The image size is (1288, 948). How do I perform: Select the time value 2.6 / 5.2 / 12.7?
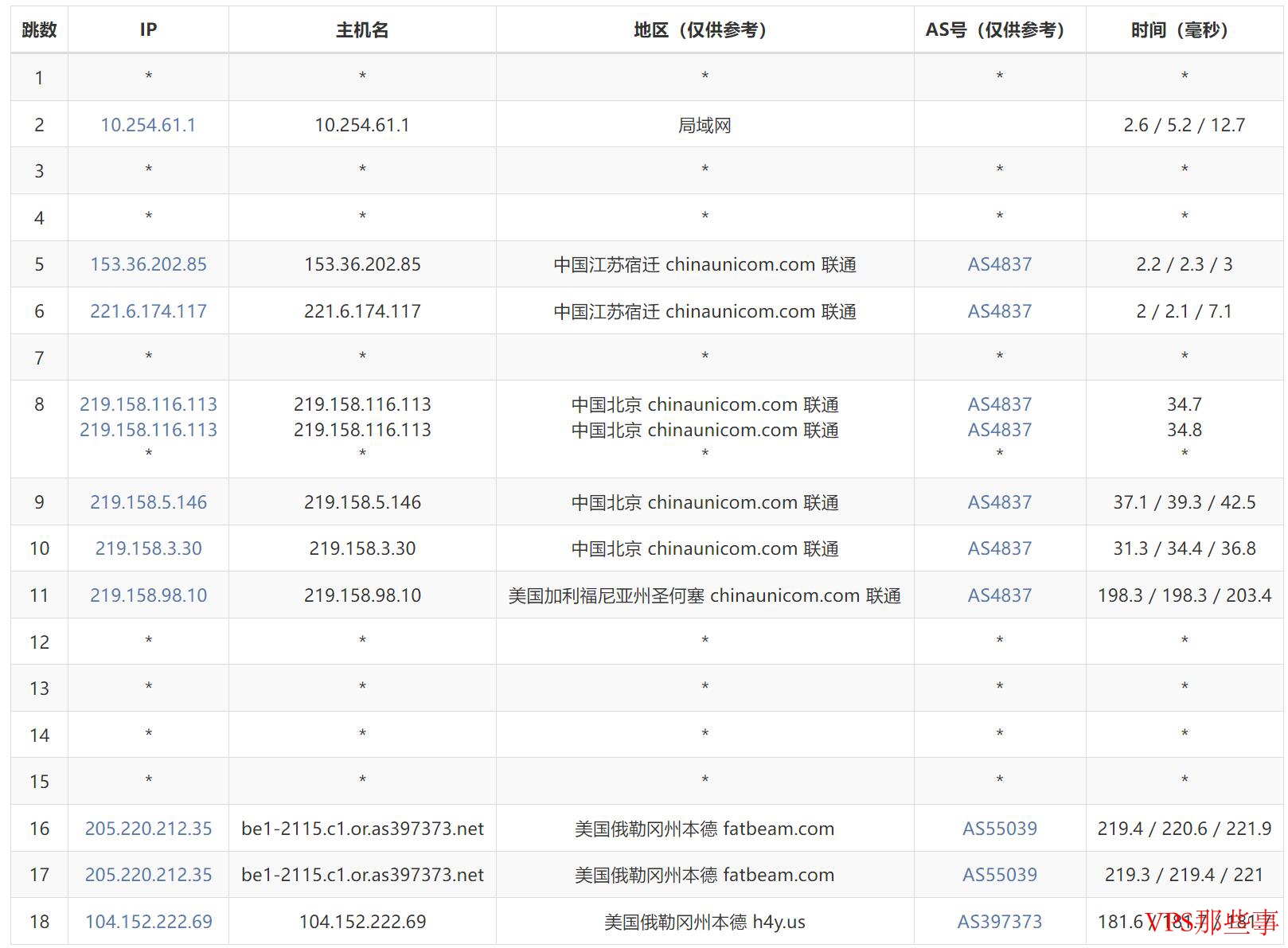point(1184,125)
